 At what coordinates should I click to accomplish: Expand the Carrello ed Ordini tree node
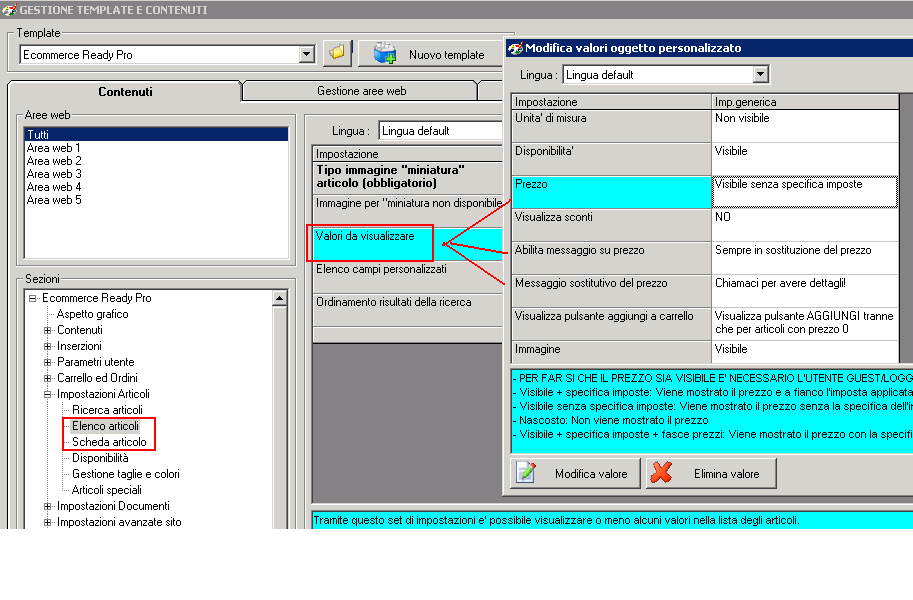(x=48, y=378)
